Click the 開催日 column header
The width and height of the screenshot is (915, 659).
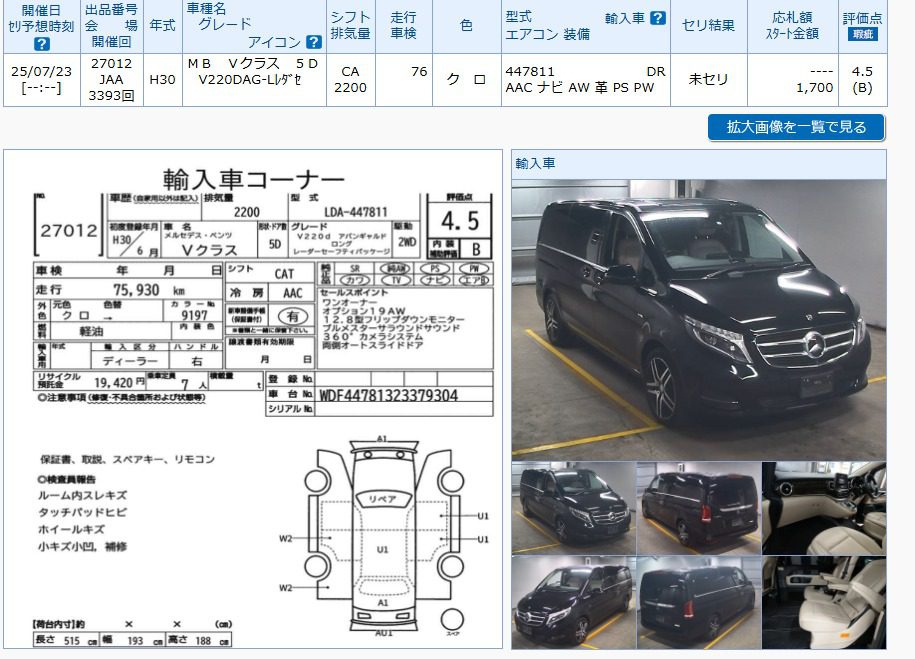(x=41, y=26)
